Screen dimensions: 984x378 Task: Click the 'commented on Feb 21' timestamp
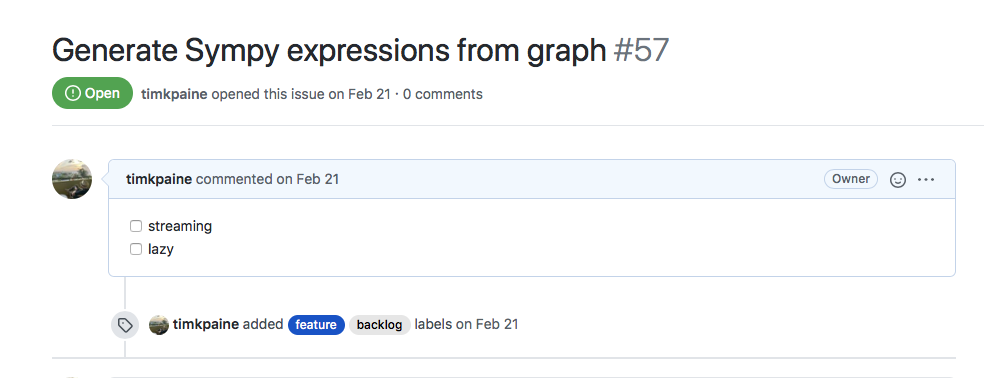pyautogui.click(x=267, y=179)
